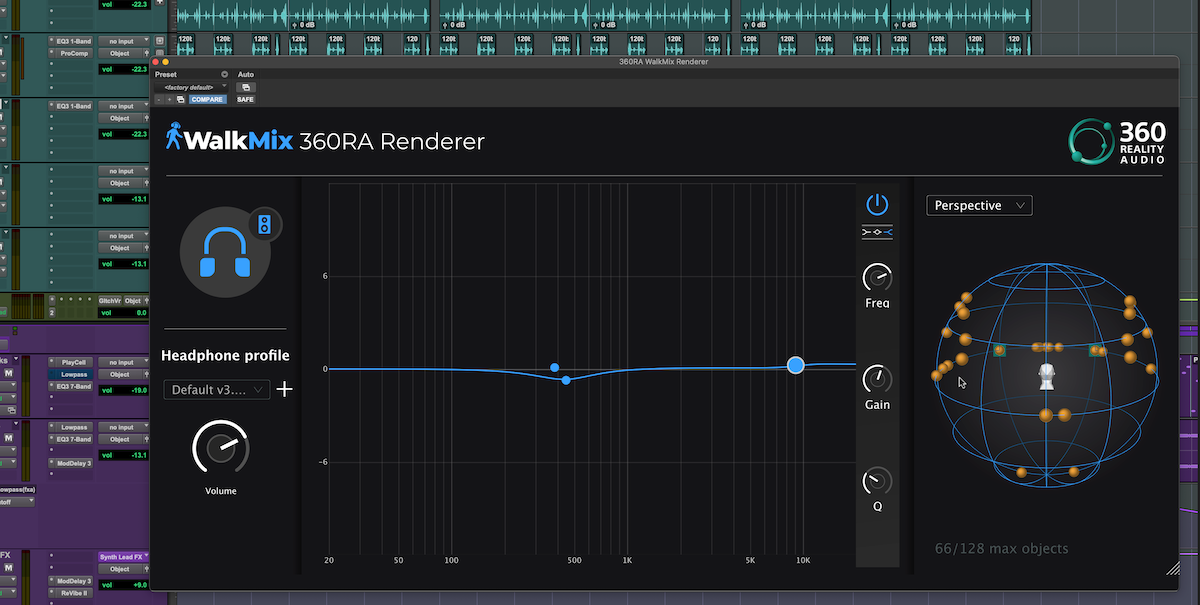The image size is (1200, 605).
Task: Switch to speaker output mode icon
Action: click(264, 225)
